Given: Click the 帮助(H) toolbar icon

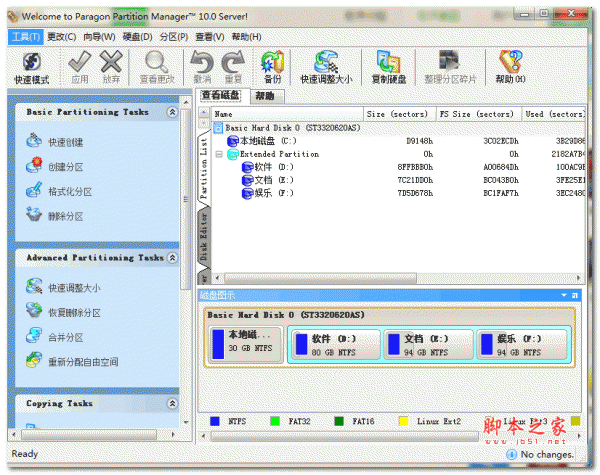Looking at the screenshot, I should [x=510, y=62].
